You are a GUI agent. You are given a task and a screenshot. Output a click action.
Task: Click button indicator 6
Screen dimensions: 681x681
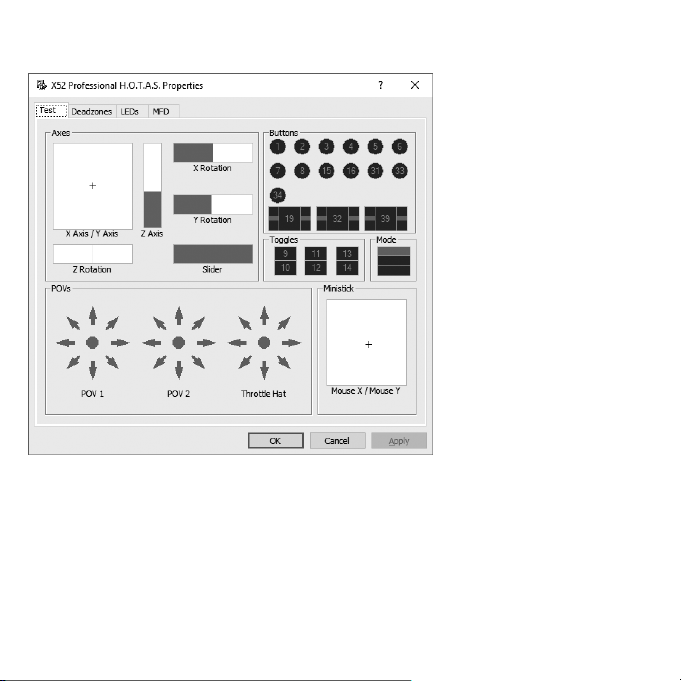click(400, 147)
